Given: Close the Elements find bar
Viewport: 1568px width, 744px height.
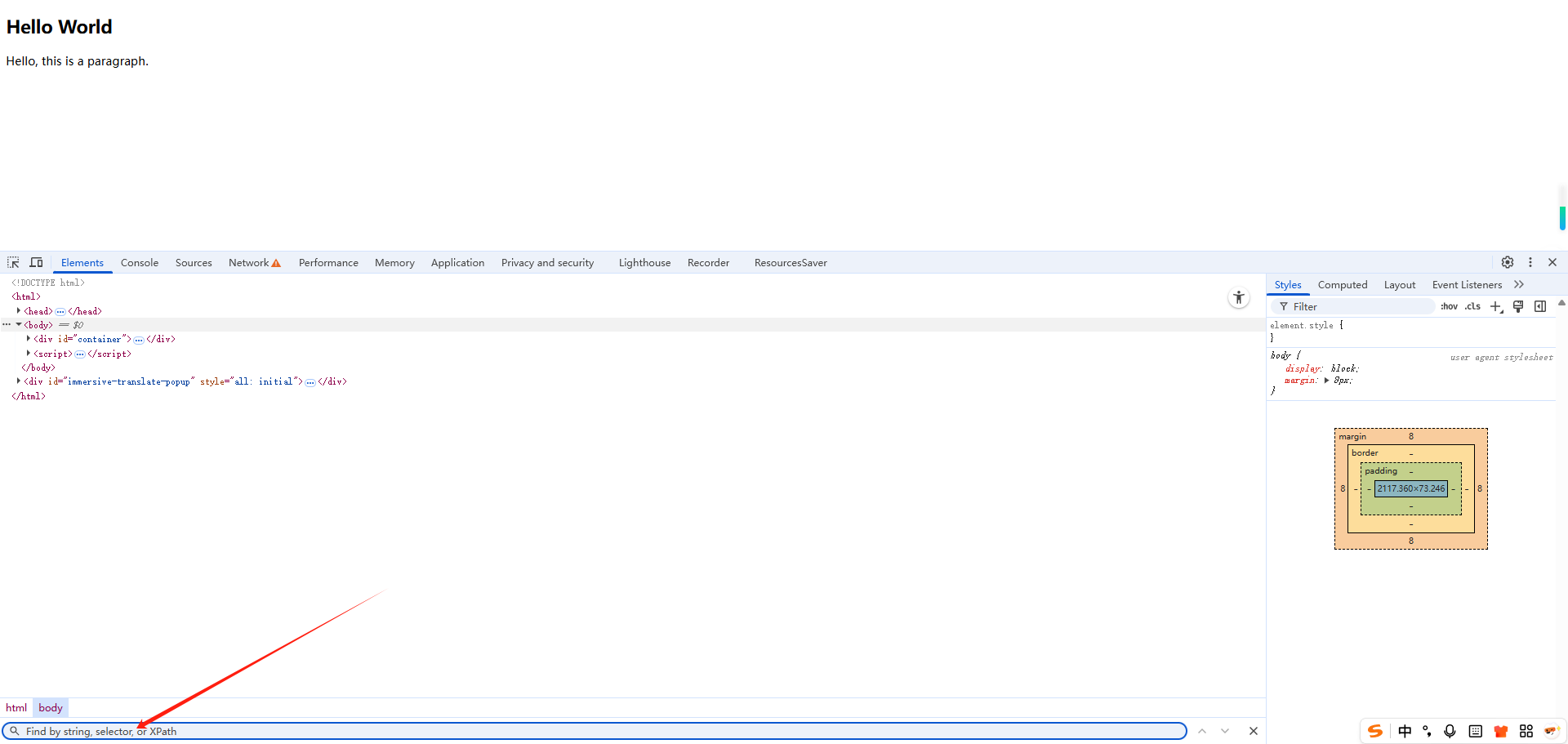Looking at the screenshot, I should click(1254, 731).
